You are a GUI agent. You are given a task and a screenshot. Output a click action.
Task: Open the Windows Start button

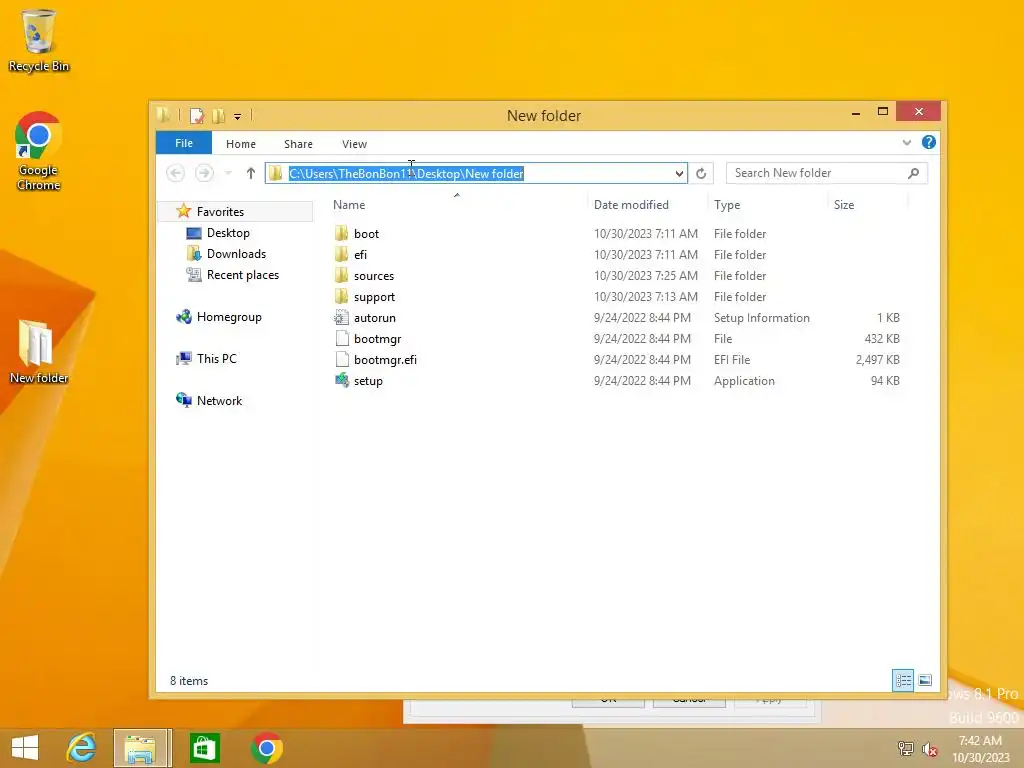pos(25,748)
